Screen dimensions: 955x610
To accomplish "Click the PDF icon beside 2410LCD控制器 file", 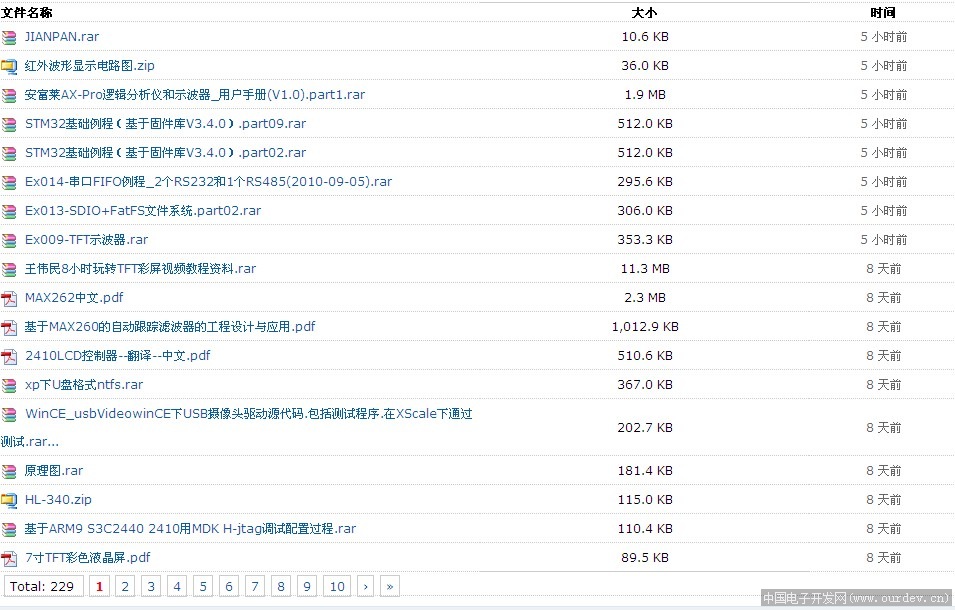I will tap(9, 357).
